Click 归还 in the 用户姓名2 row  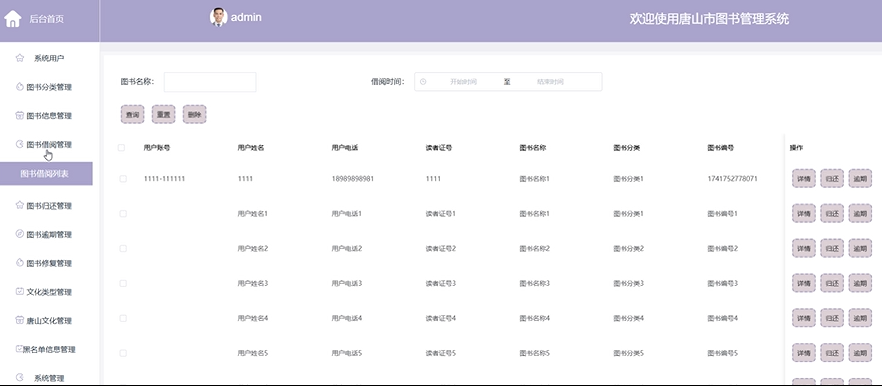tap(832, 248)
